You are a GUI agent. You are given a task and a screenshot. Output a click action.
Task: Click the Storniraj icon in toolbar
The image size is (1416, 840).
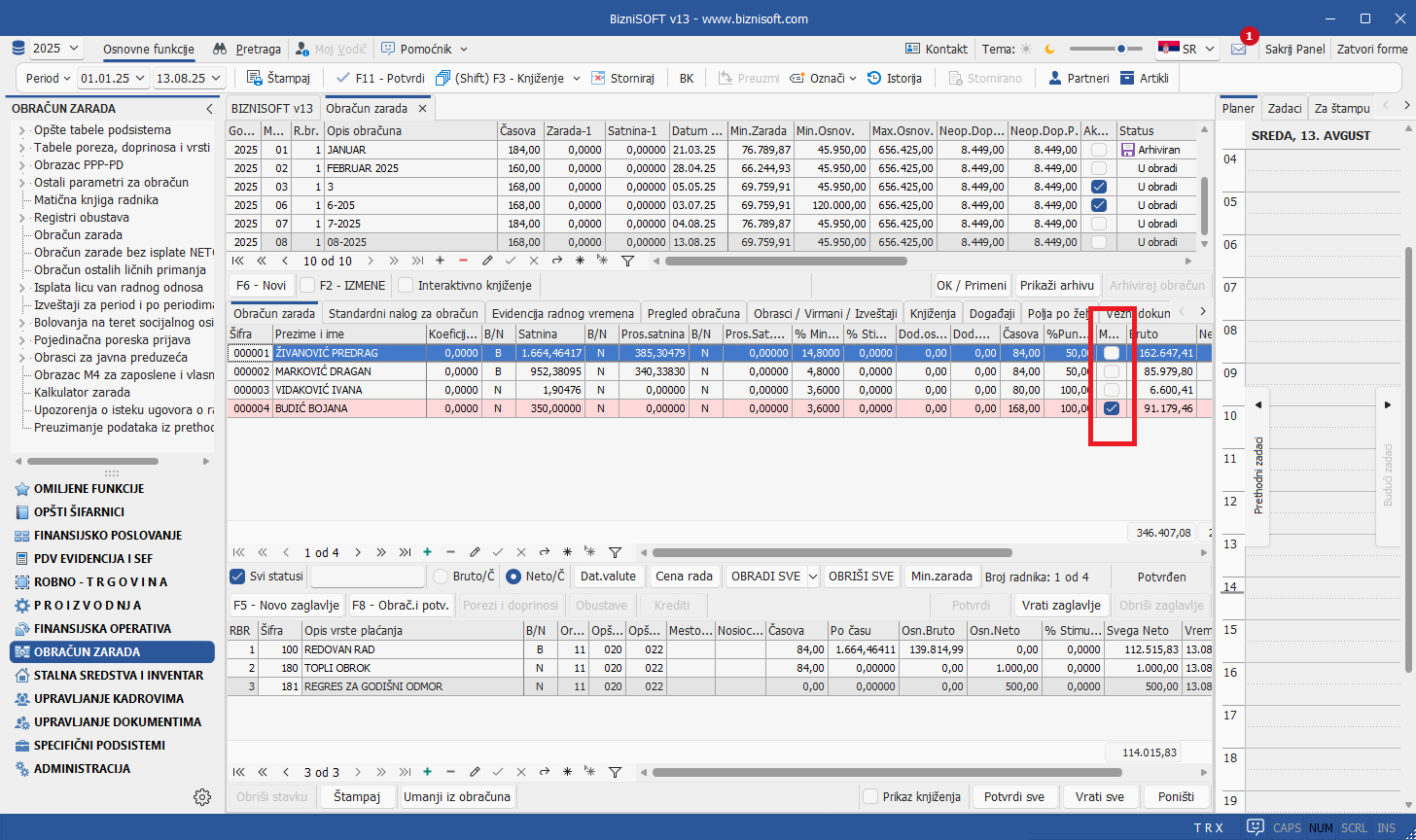click(x=598, y=78)
